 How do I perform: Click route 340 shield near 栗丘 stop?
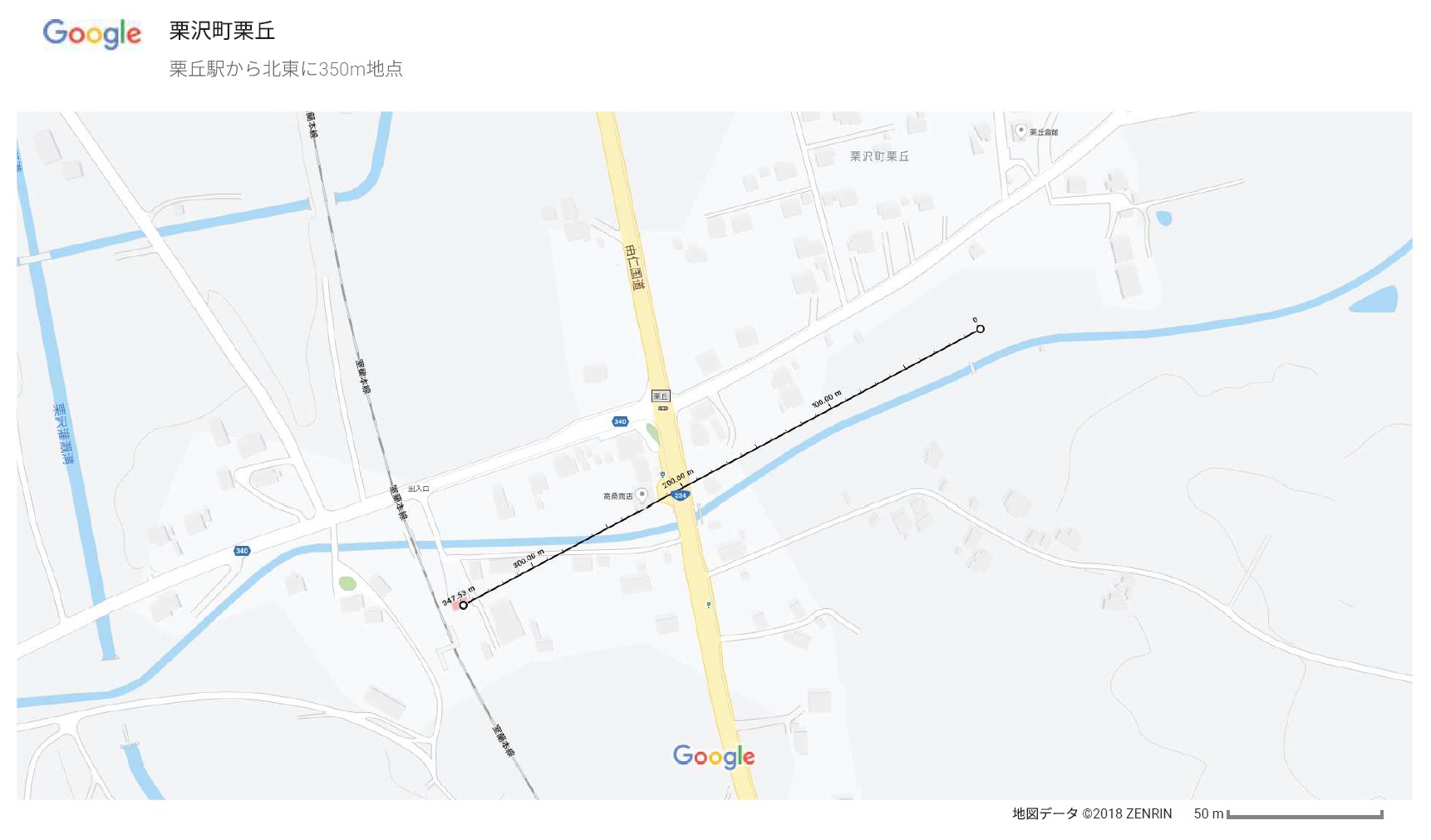[620, 422]
